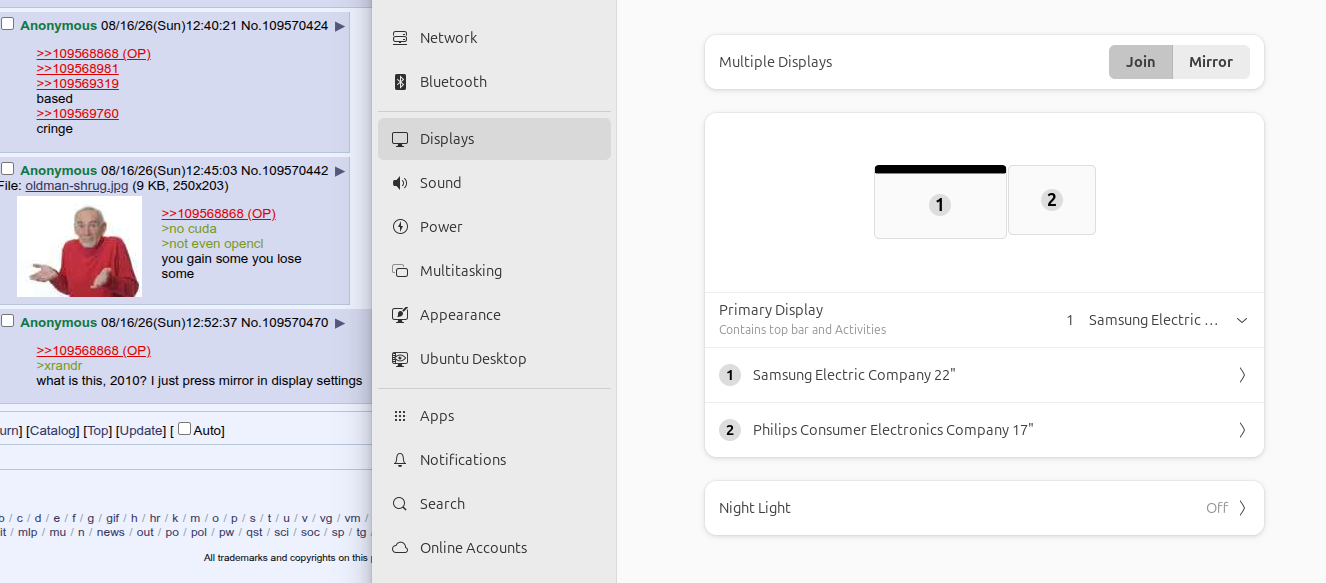Screen dimensions: 1326x583
Task: Select display 1 in the arrangement preview
Action: click(x=940, y=202)
